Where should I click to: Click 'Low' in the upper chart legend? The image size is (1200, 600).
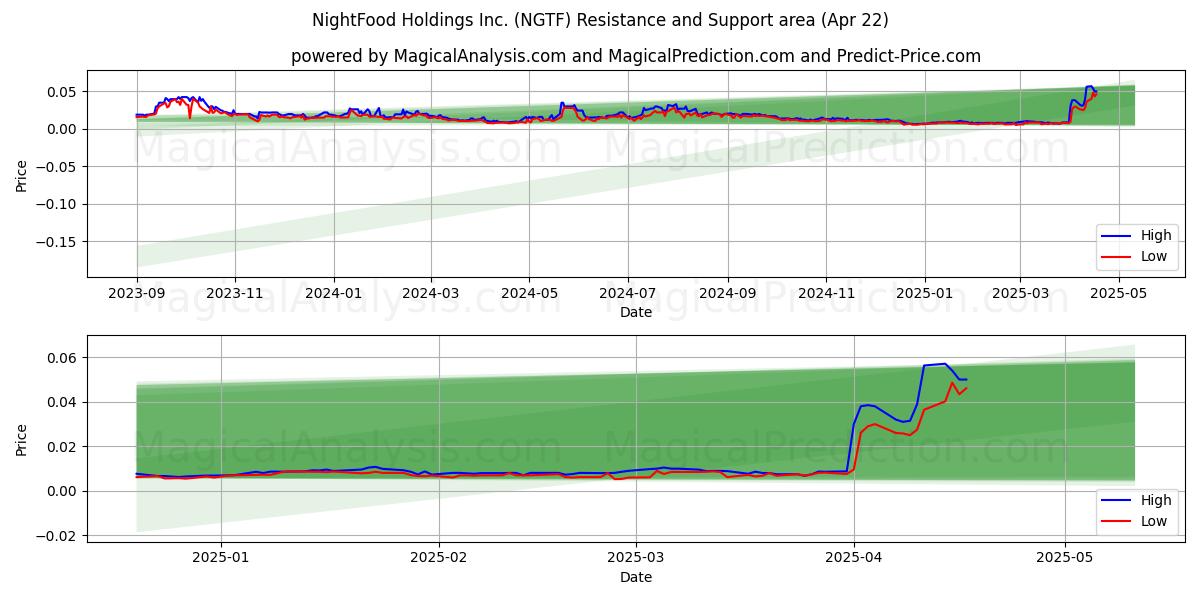[1154, 257]
